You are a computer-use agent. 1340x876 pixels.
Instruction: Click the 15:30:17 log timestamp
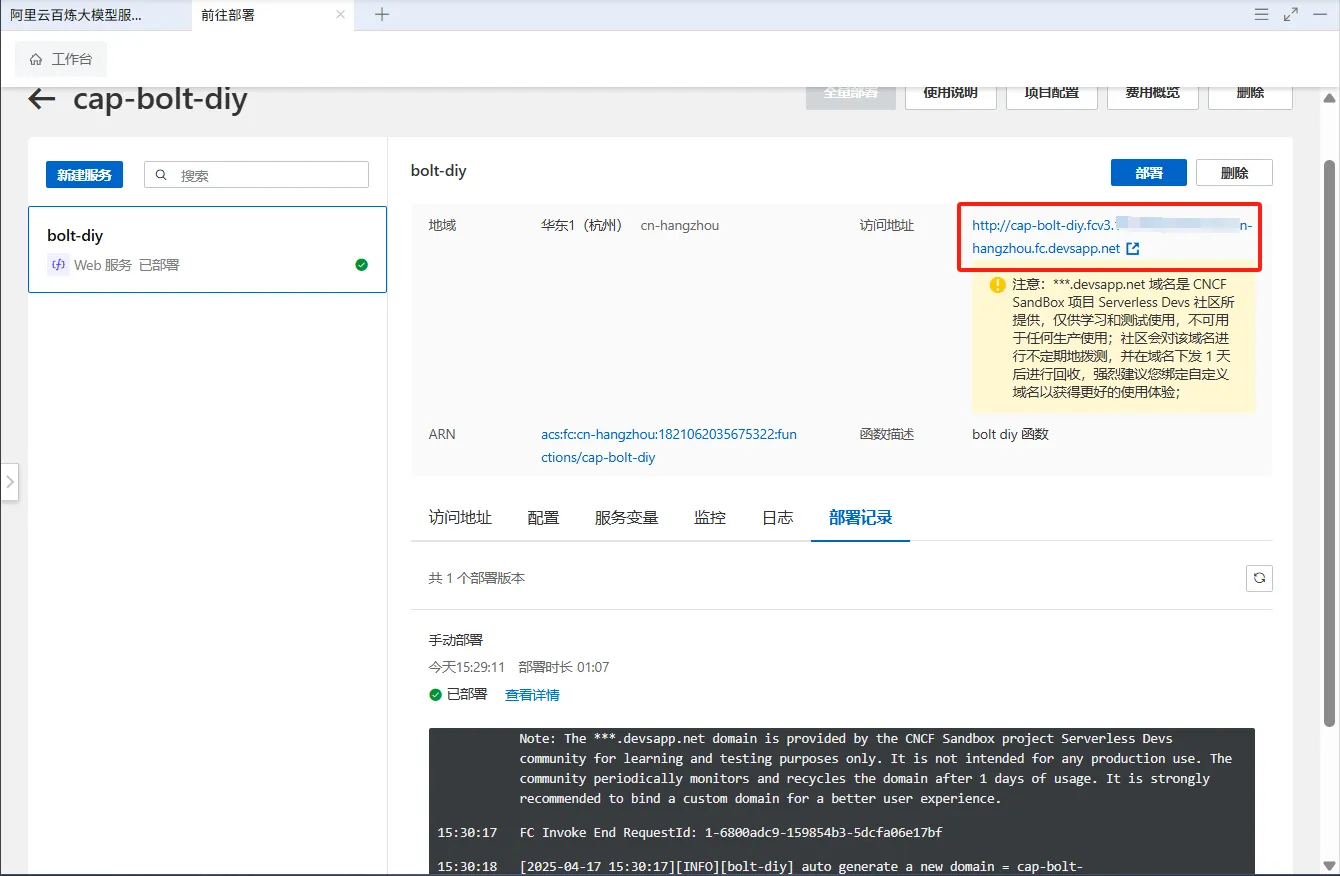coord(467,833)
